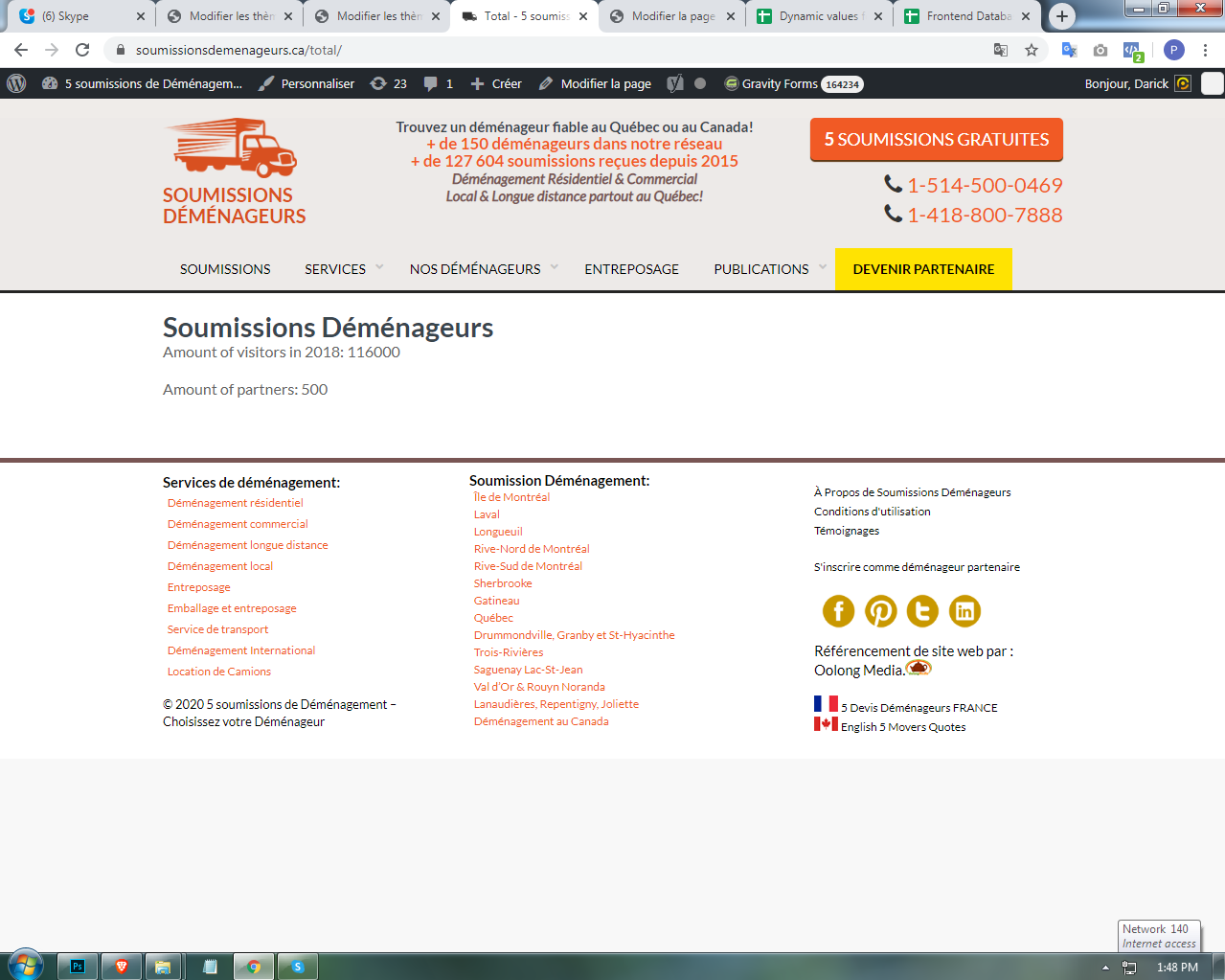Click DEVENIR PARTENAIRE button

(x=923, y=269)
